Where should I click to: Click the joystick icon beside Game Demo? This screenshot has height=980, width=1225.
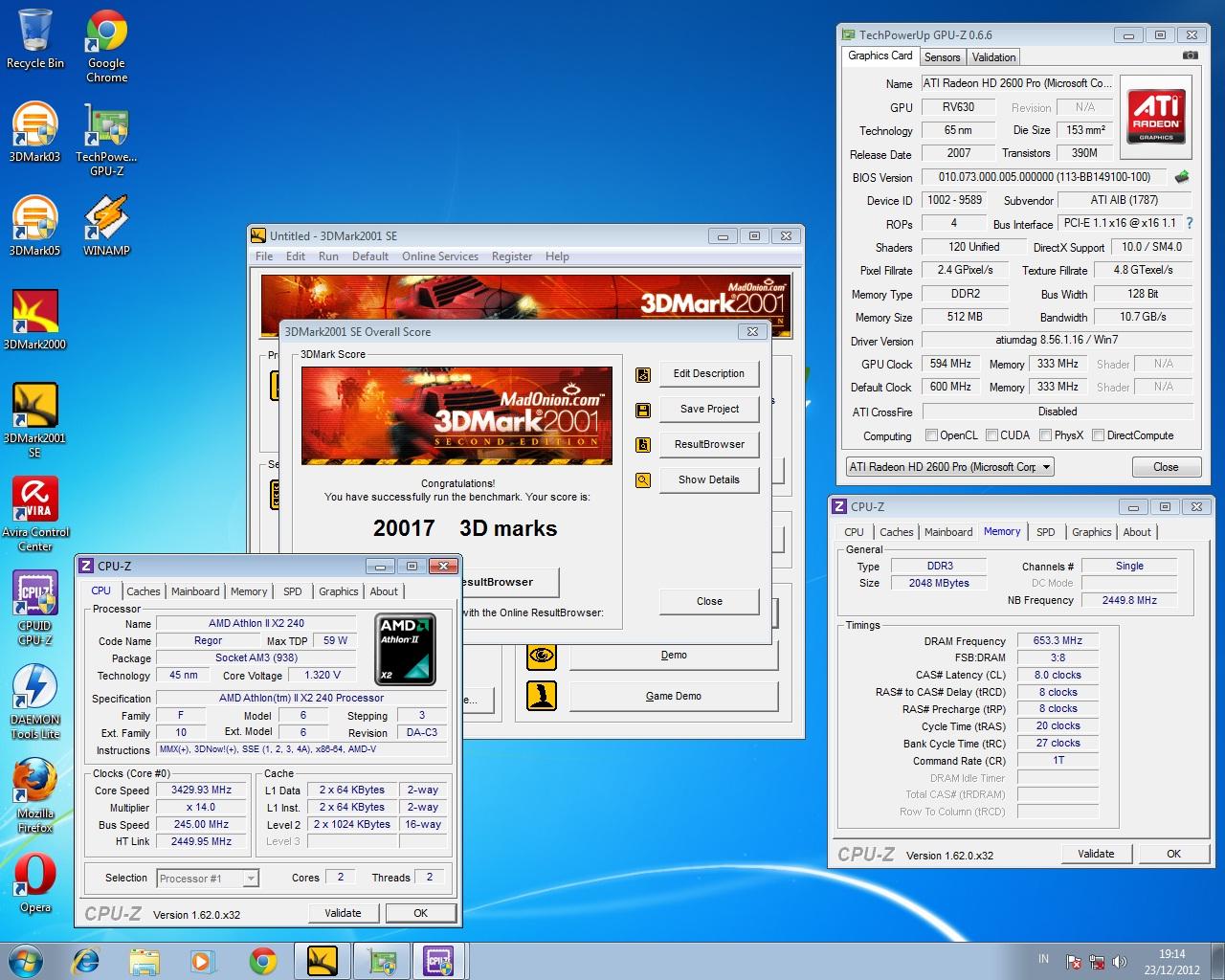542,696
